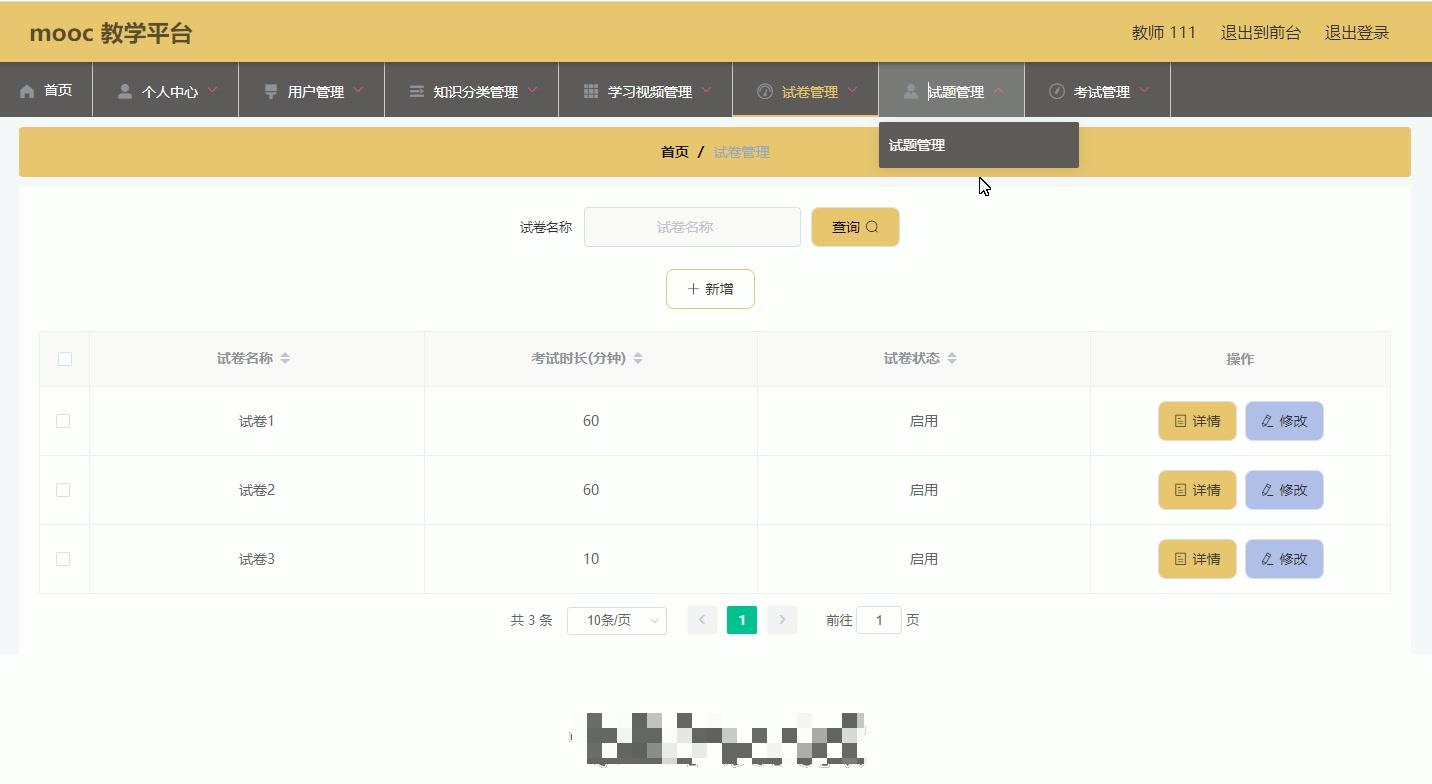Click 退出登录 in the top bar
Viewport: 1432px width, 784px height.
click(x=1356, y=31)
